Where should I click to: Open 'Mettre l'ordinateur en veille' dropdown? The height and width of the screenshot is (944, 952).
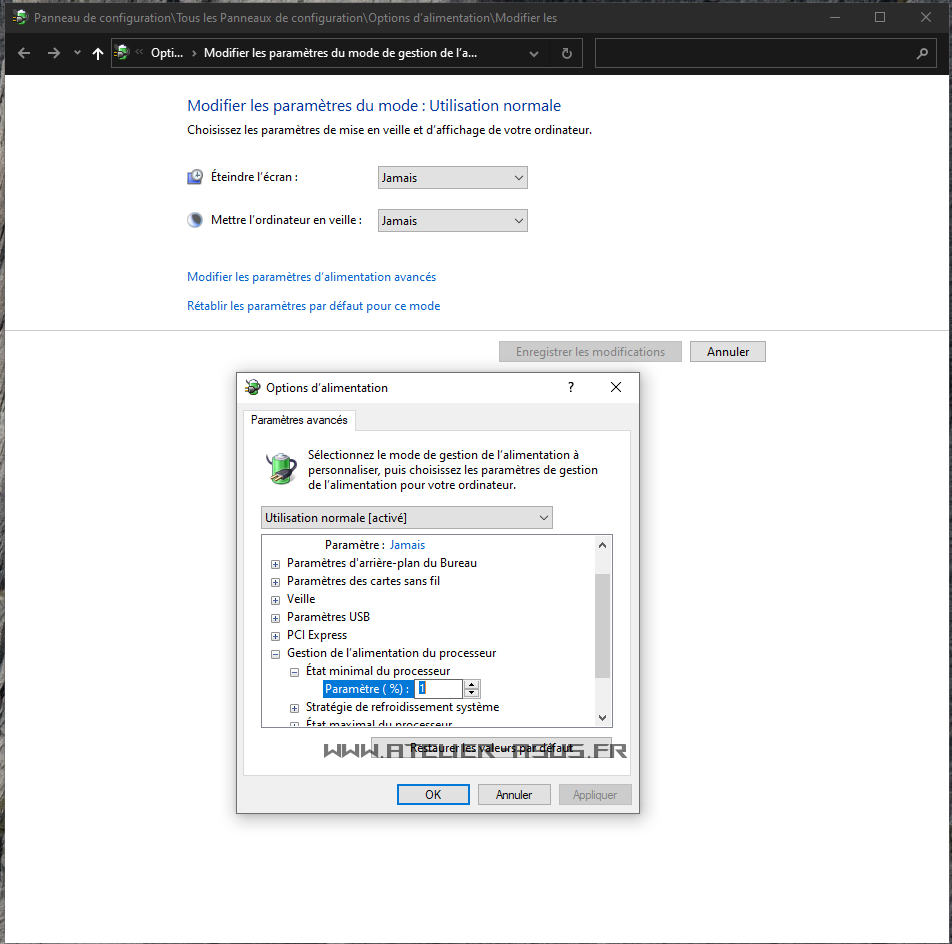coord(452,221)
